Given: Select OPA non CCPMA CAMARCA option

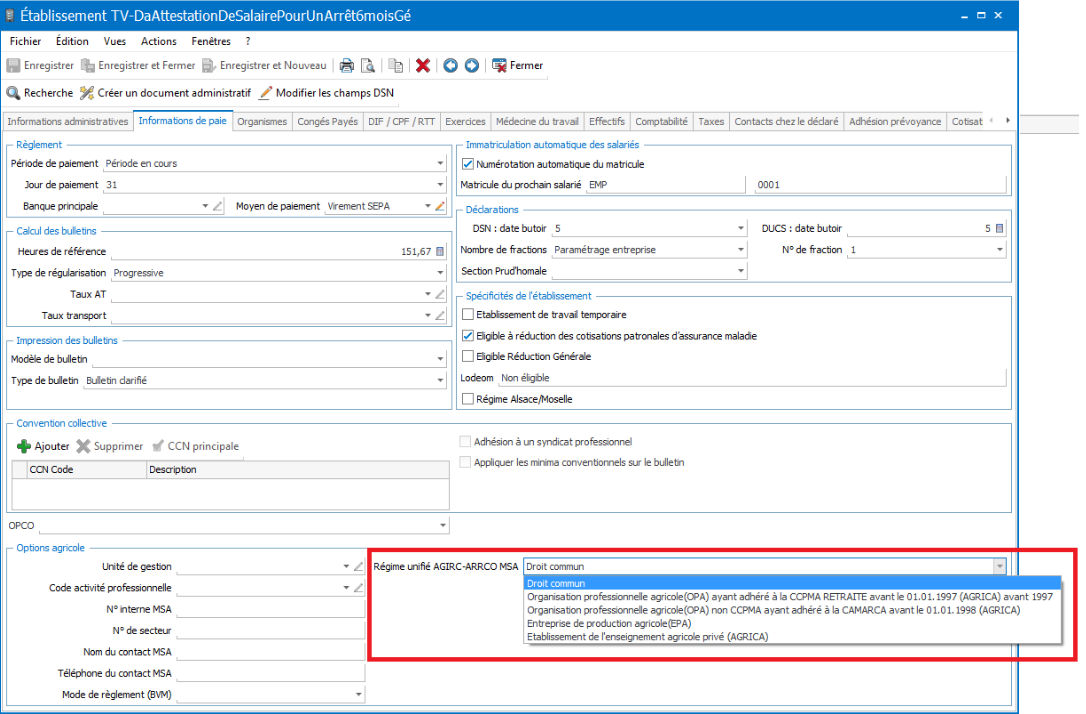Looking at the screenshot, I should 792,610.
